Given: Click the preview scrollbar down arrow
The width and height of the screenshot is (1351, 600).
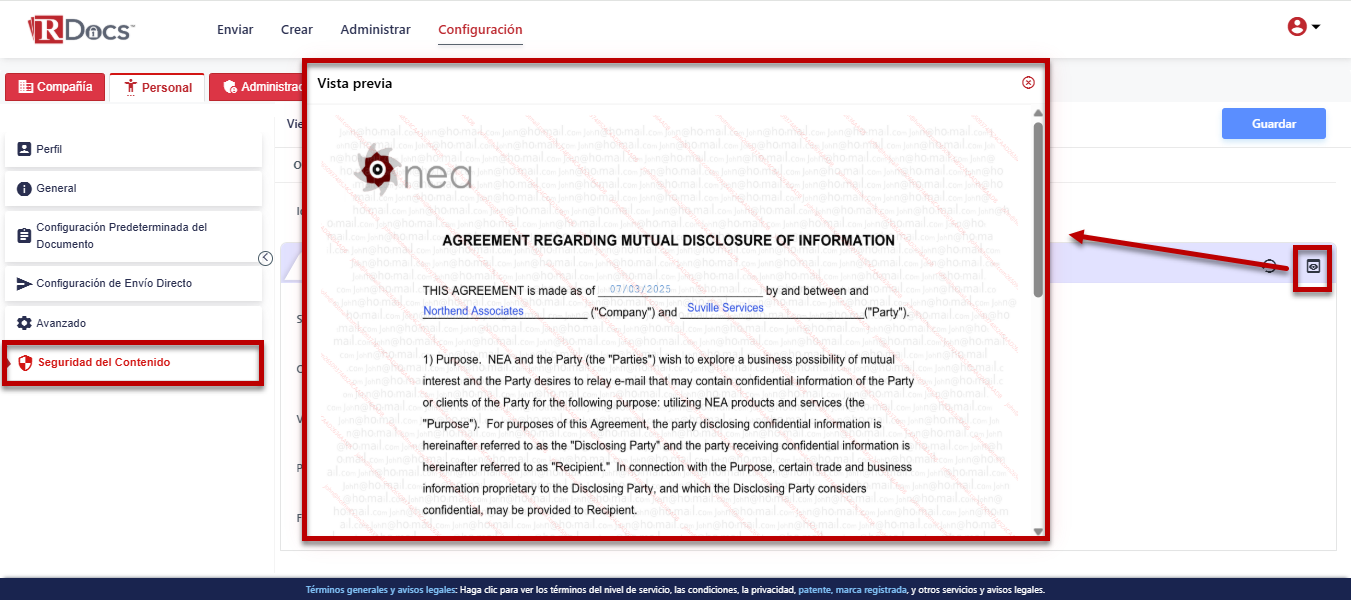Looking at the screenshot, I should pos(1038,531).
